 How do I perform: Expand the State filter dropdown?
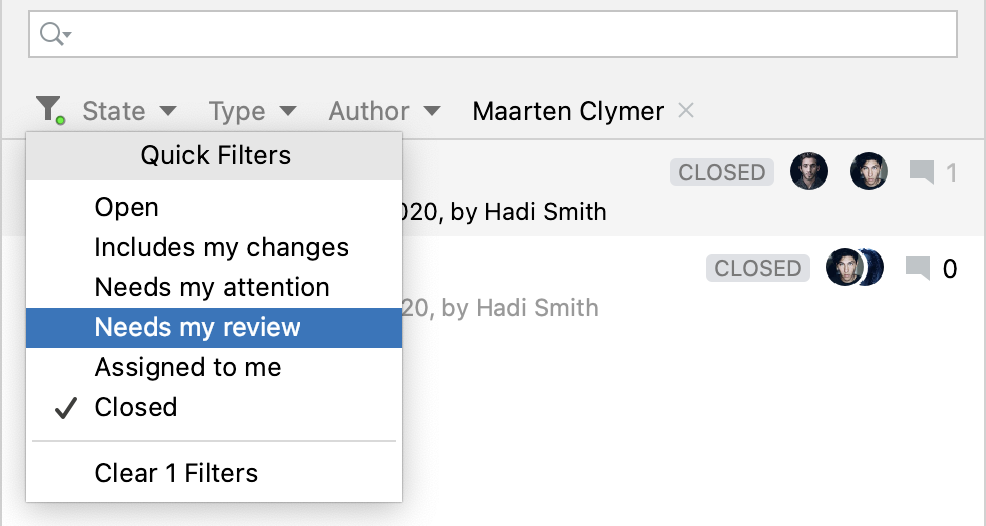[129, 111]
